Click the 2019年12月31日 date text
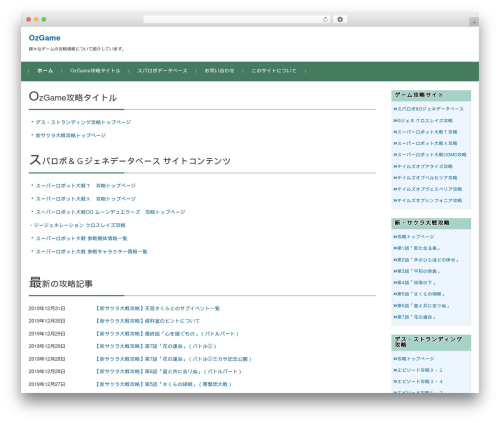Image resolution: width=500 pixels, height=423 pixels. click(47, 308)
